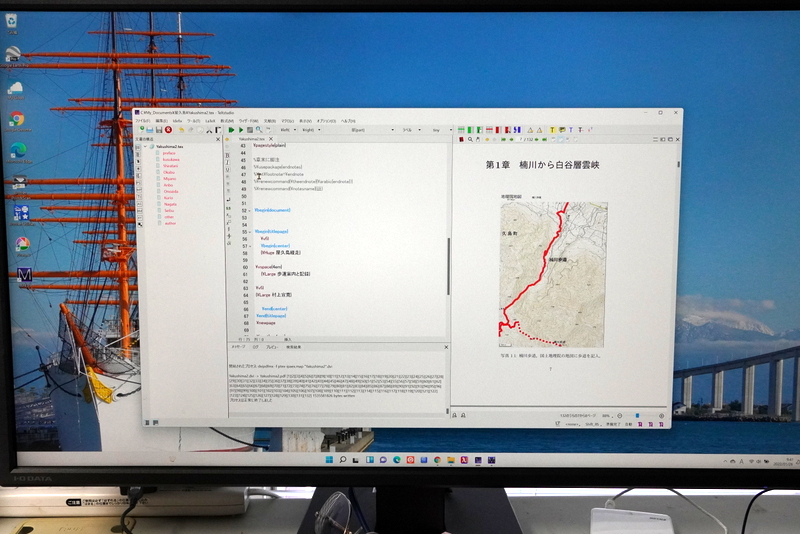Click the green add-column table icon

[470, 130]
